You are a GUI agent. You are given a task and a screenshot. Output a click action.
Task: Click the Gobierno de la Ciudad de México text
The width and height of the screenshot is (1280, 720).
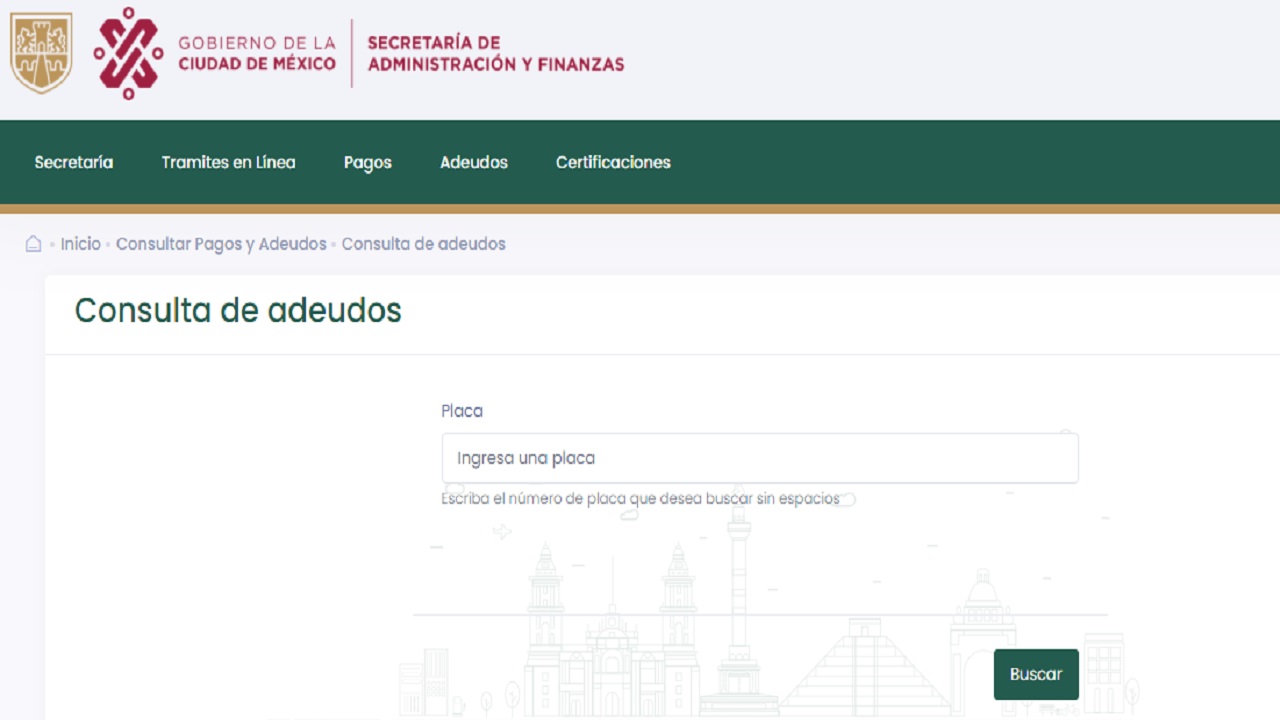pos(257,53)
